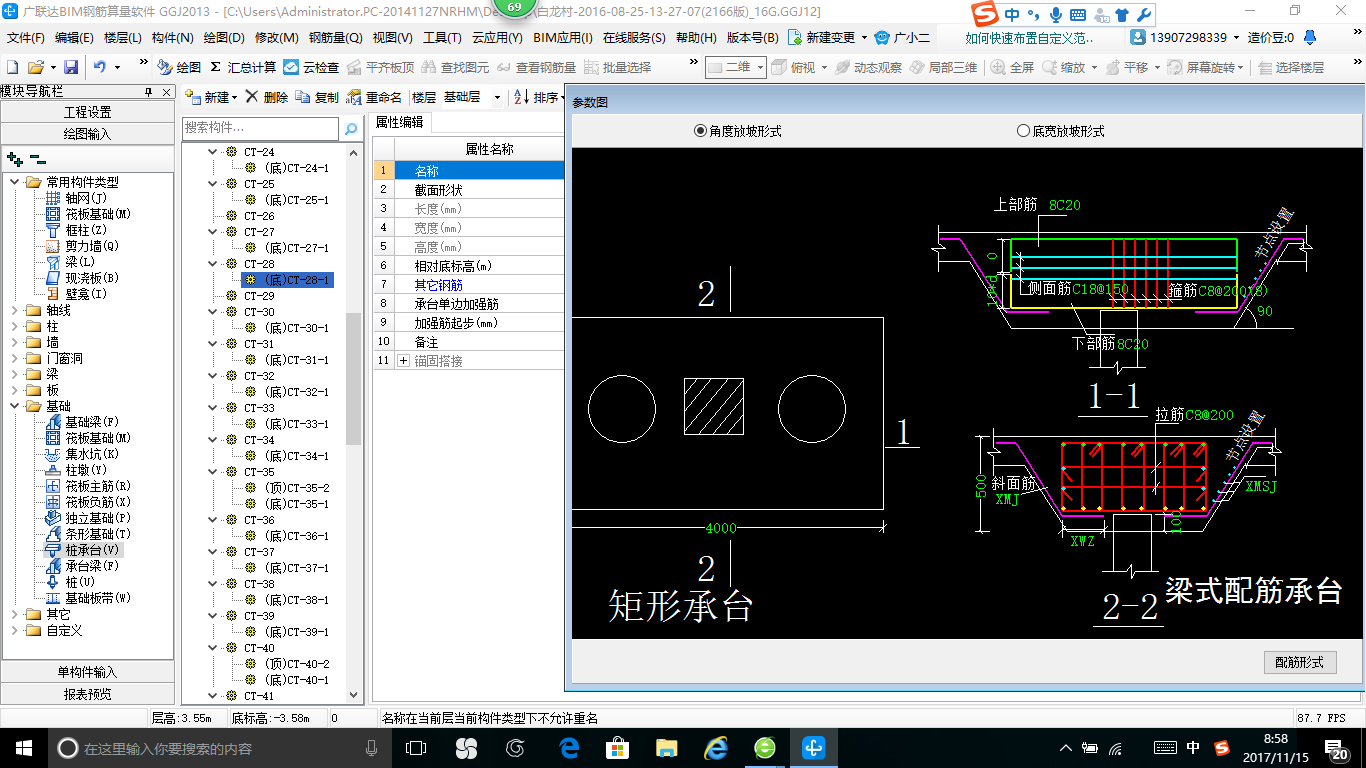This screenshot has height=768, width=1366.
Task: Click the 报表预览 navigation button
Action: tap(88, 693)
